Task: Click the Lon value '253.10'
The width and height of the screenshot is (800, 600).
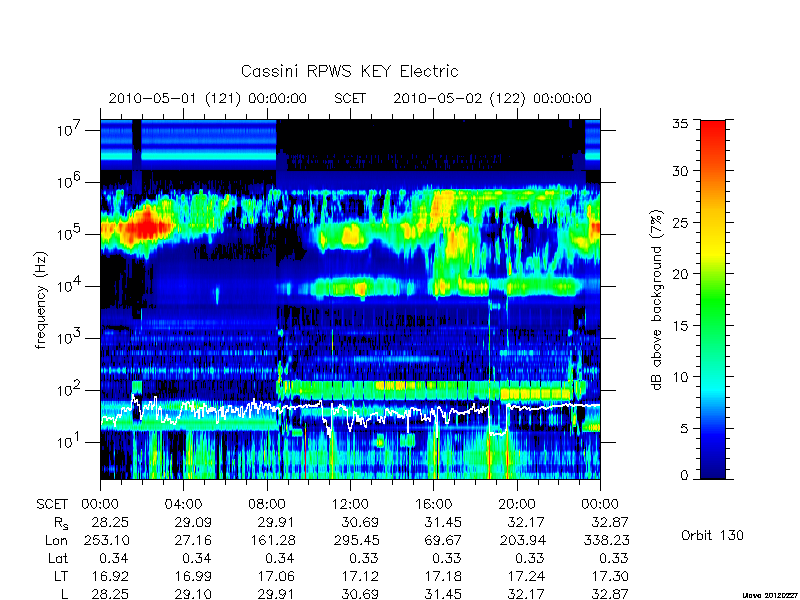Action: point(107,540)
